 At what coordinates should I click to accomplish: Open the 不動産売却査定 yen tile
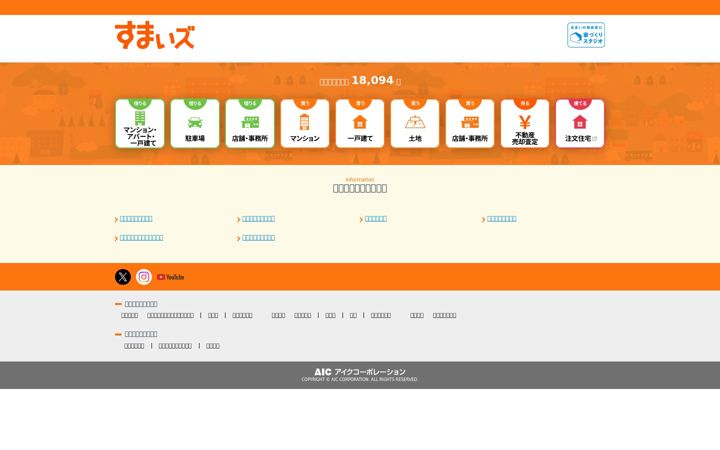(525, 124)
